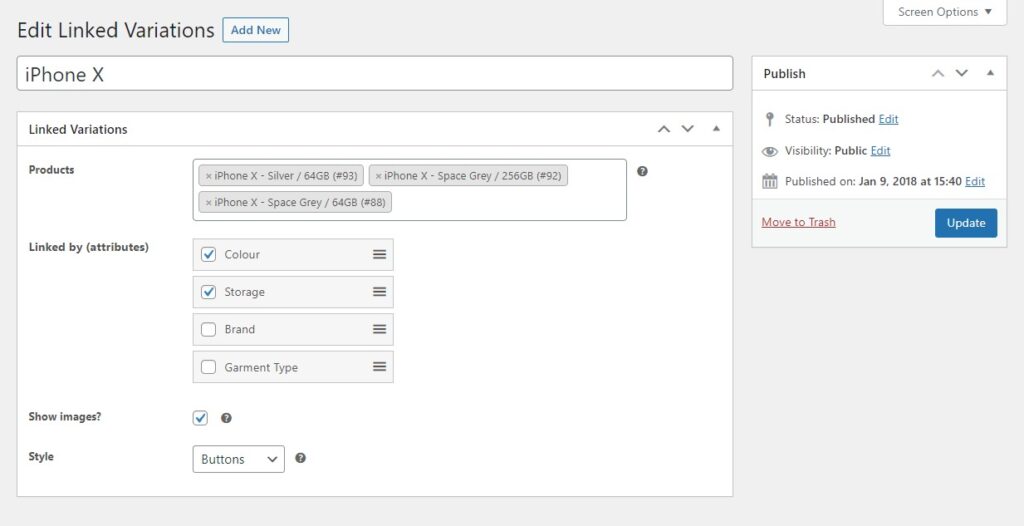Grab the Brand row reorder handle
1024x526 pixels.
[379, 329]
